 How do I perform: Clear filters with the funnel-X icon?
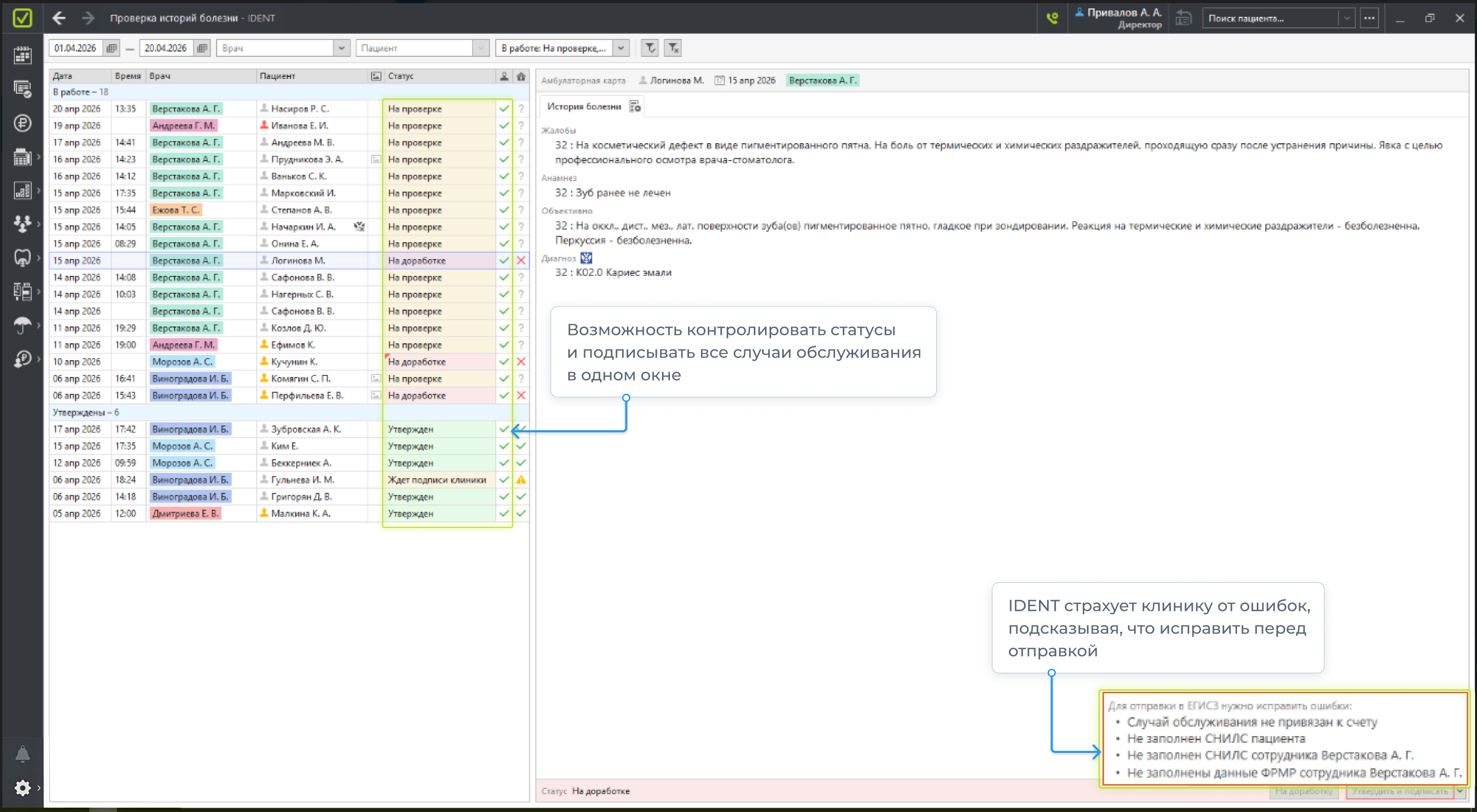(x=673, y=48)
